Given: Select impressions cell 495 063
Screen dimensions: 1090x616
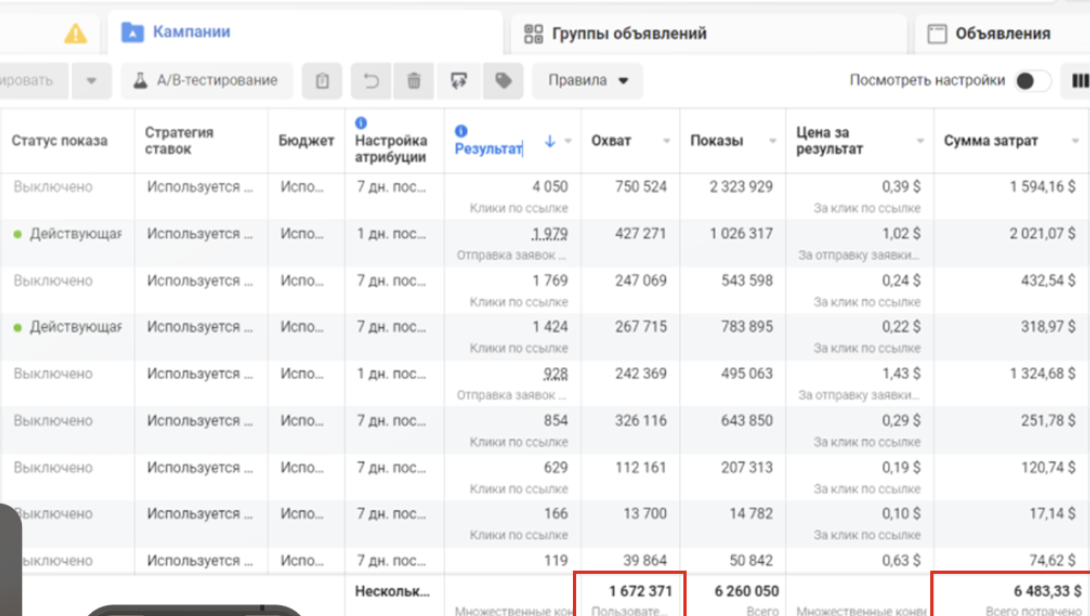Looking at the screenshot, I should point(747,374).
